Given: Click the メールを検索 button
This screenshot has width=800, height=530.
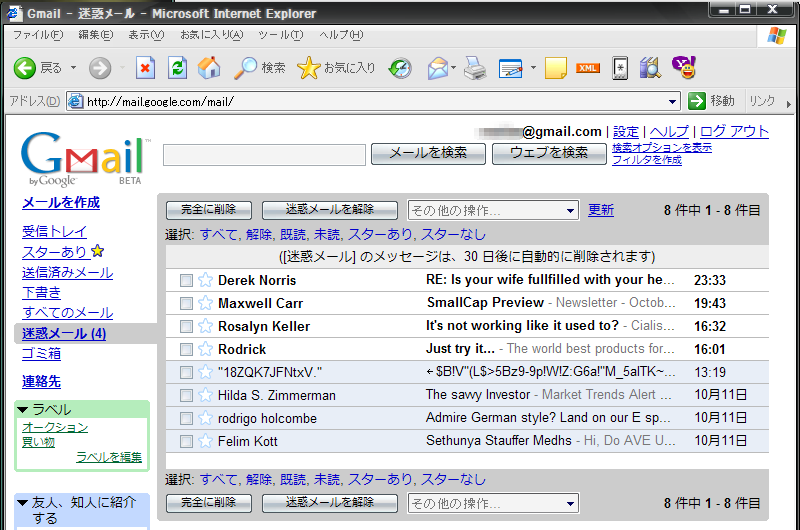Looking at the screenshot, I should click(428, 153).
